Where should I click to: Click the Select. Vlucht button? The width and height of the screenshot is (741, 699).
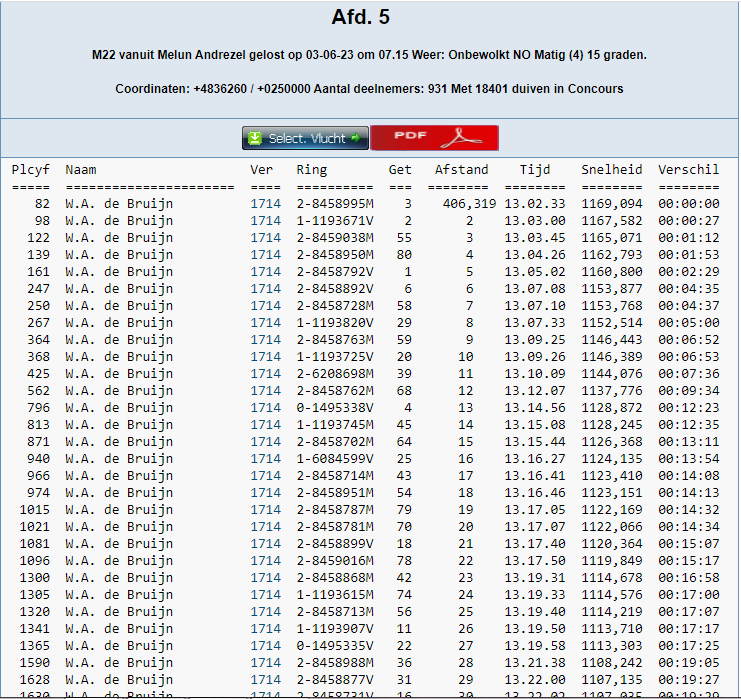pos(305,138)
